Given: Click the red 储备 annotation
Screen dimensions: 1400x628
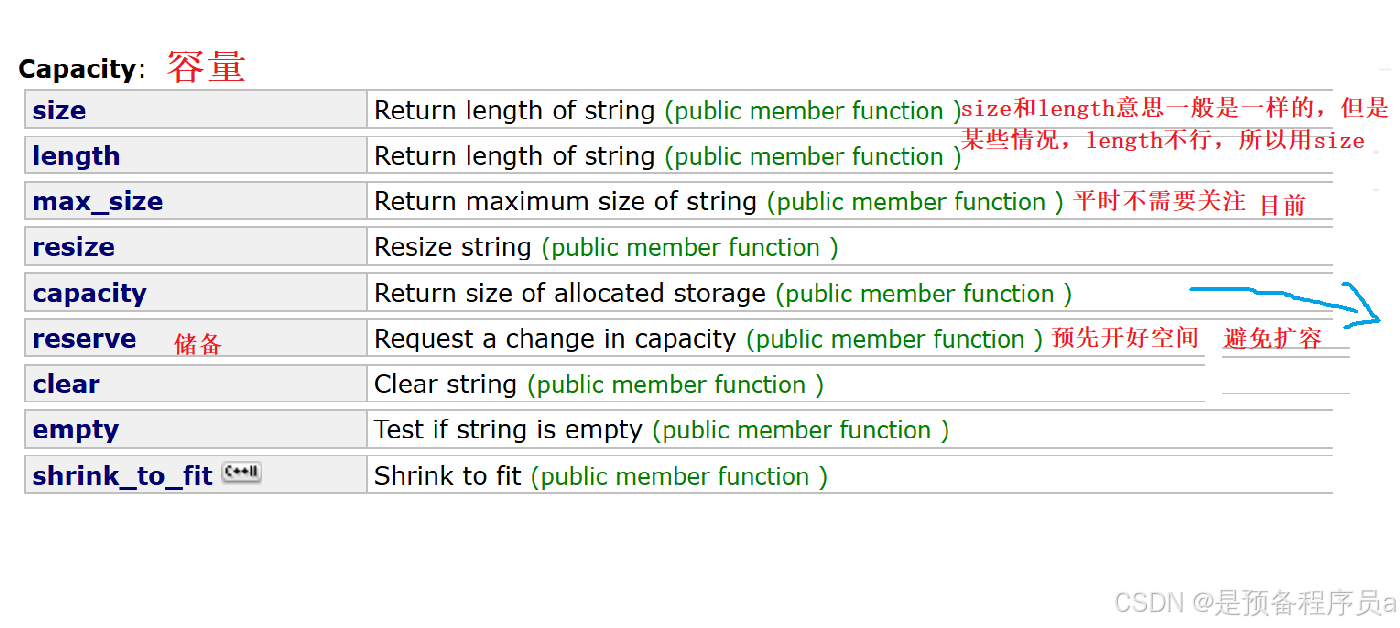Looking at the screenshot, I should point(198,345).
